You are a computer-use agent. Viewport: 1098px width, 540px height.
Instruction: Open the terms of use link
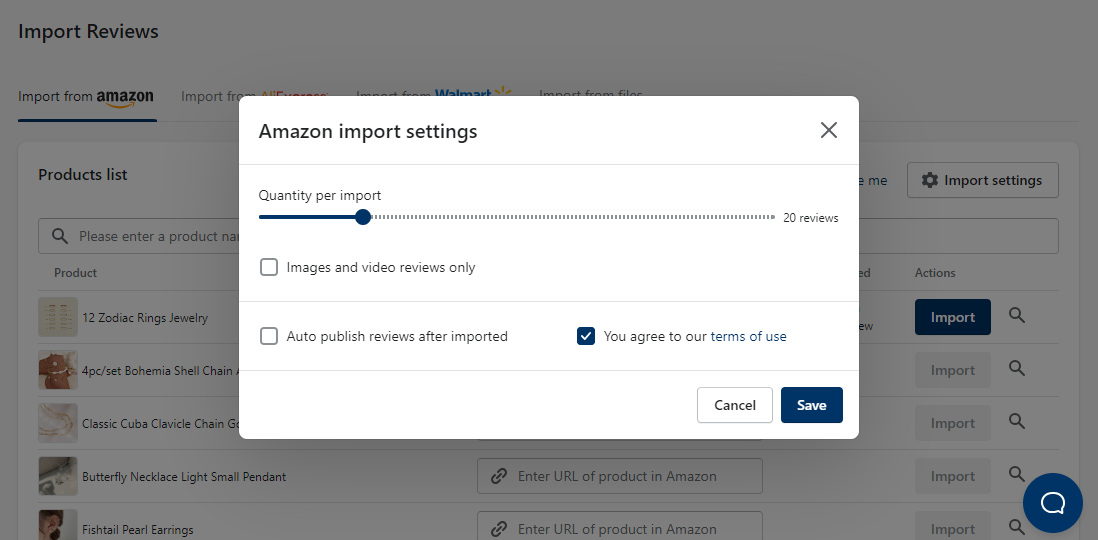748,336
